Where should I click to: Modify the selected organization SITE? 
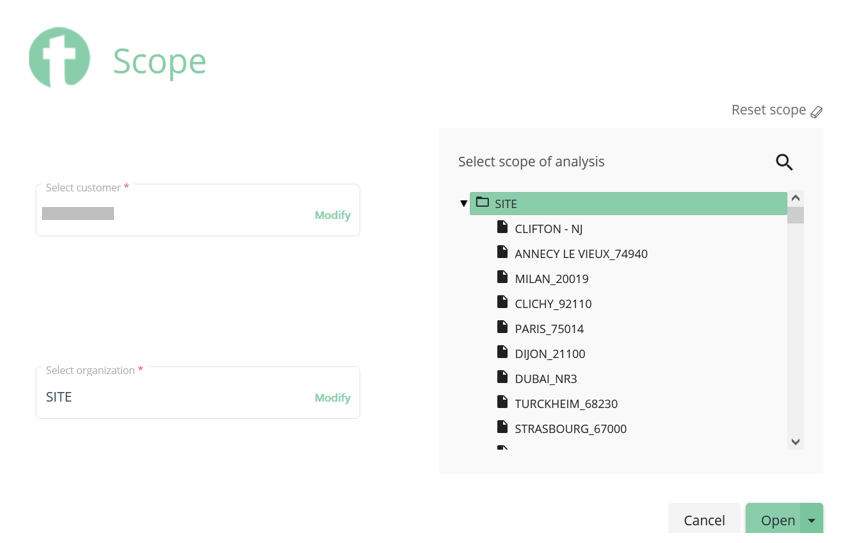pyautogui.click(x=333, y=397)
